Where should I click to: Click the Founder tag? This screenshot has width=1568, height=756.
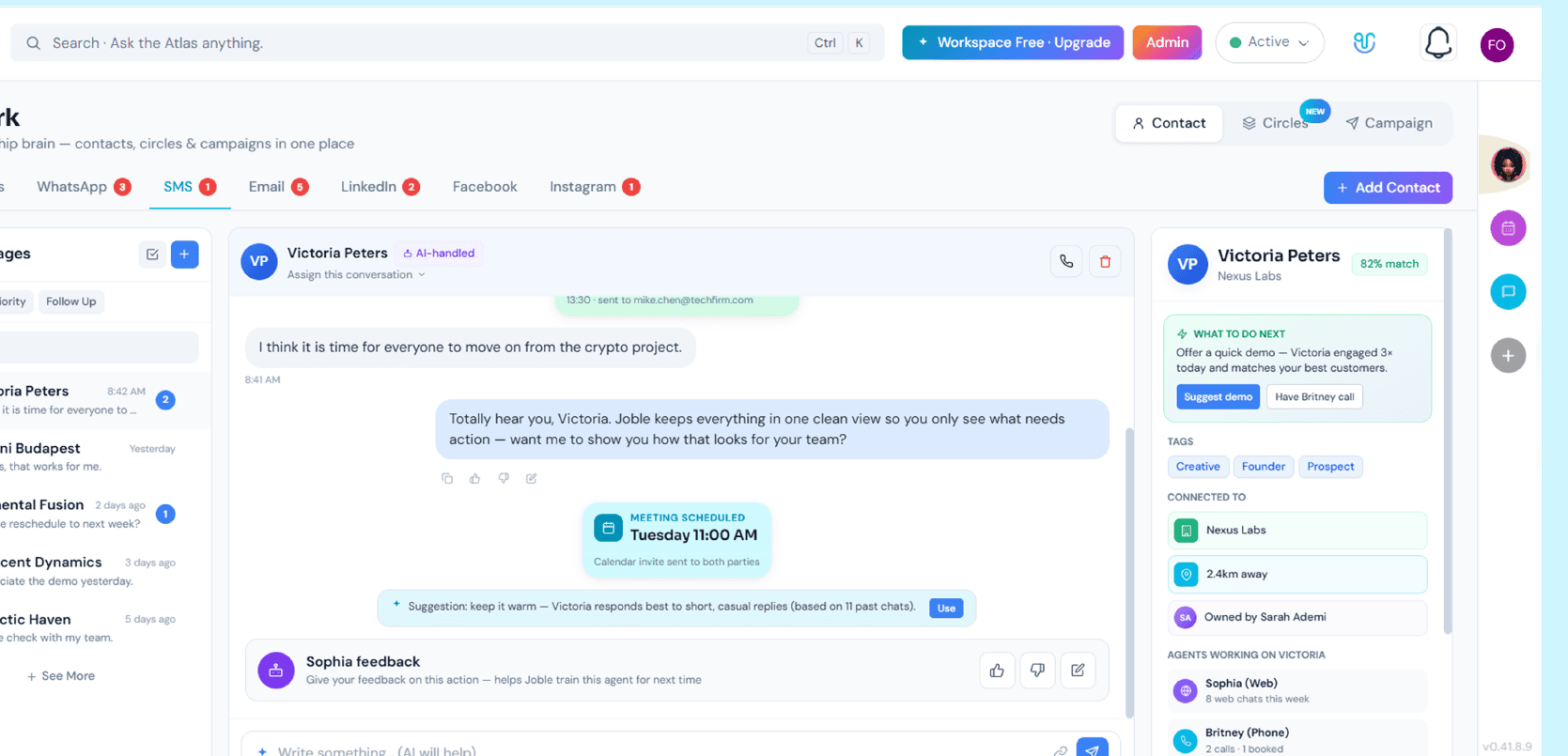(1264, 467)
